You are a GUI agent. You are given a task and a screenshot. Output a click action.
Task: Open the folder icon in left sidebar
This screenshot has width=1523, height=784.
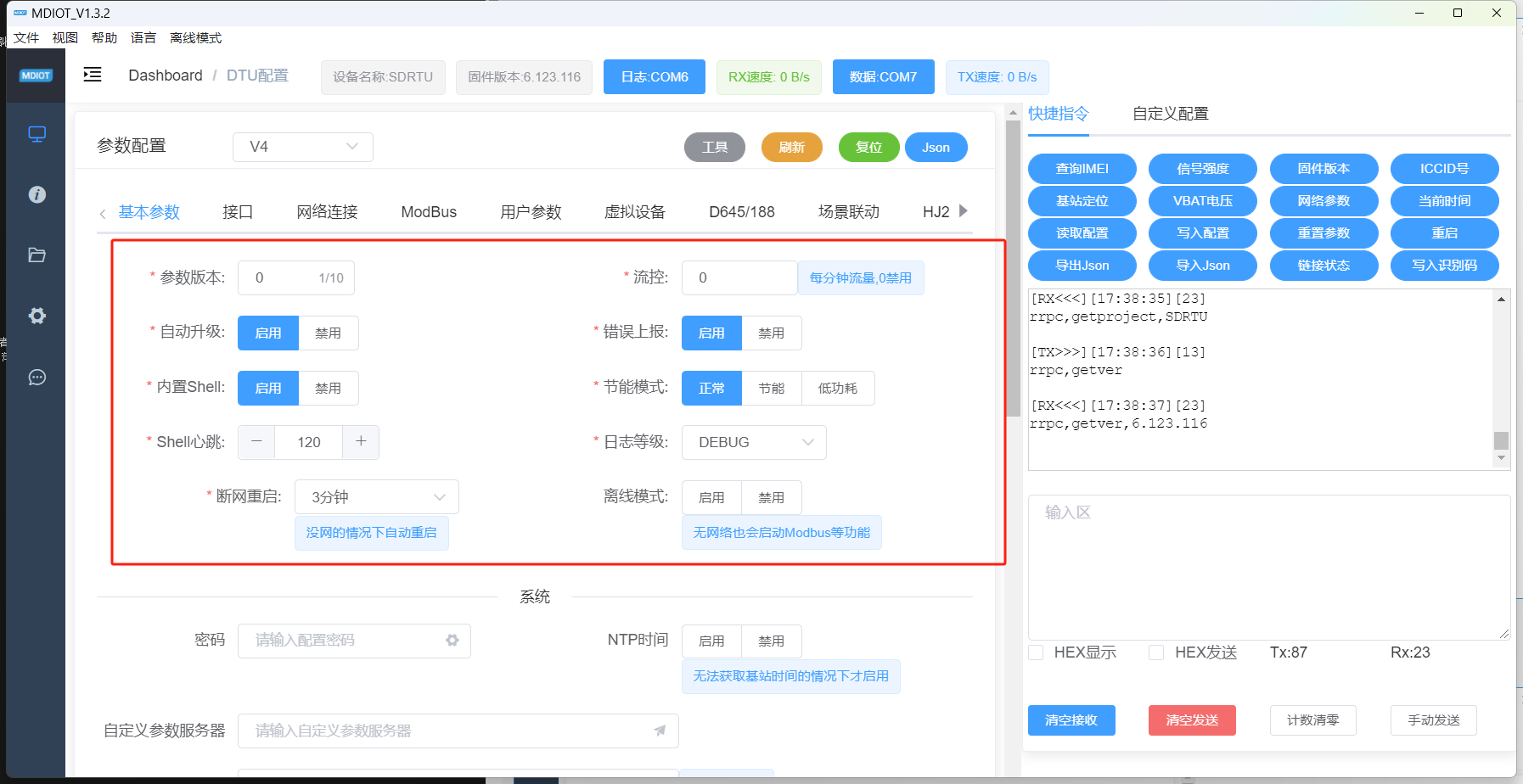[x=36, y=255]
